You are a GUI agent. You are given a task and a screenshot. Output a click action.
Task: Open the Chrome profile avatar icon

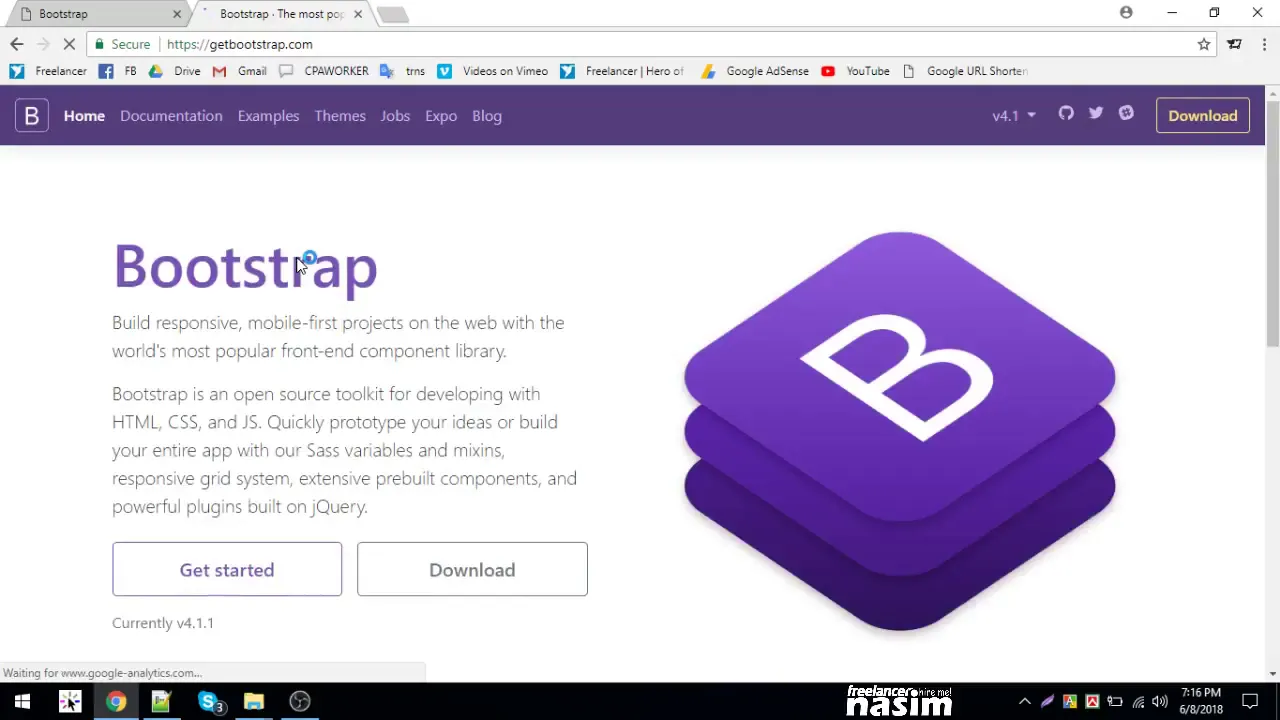(1126, 13)
